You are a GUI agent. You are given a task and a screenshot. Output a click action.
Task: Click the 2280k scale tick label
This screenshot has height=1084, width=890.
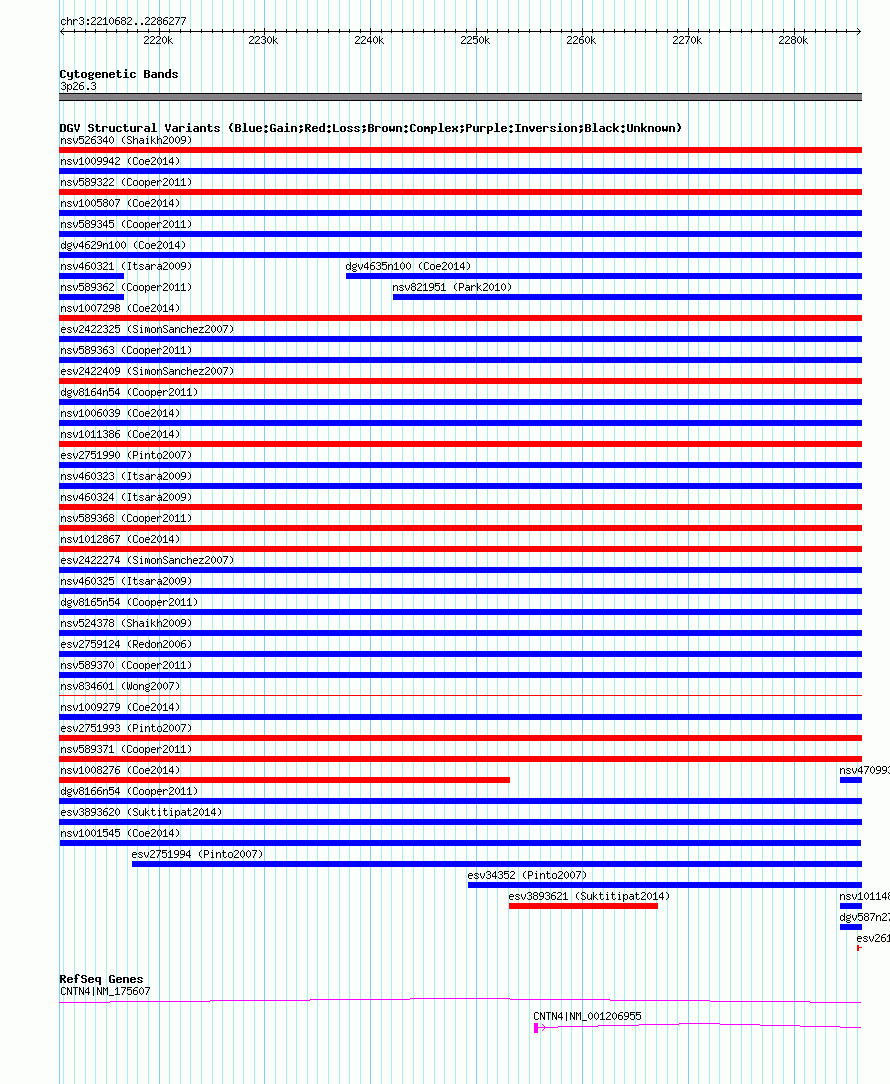pos(792,40)
